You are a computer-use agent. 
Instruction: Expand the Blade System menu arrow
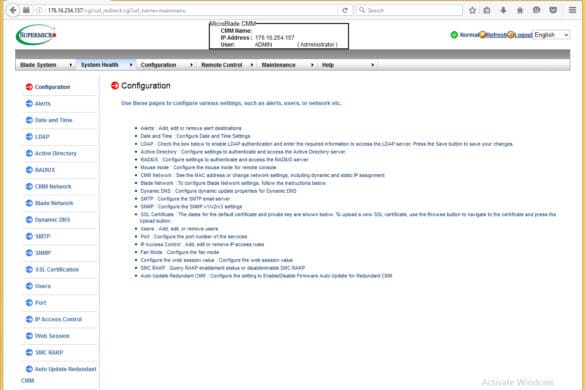pyautogui.click(x=71, y=65)
